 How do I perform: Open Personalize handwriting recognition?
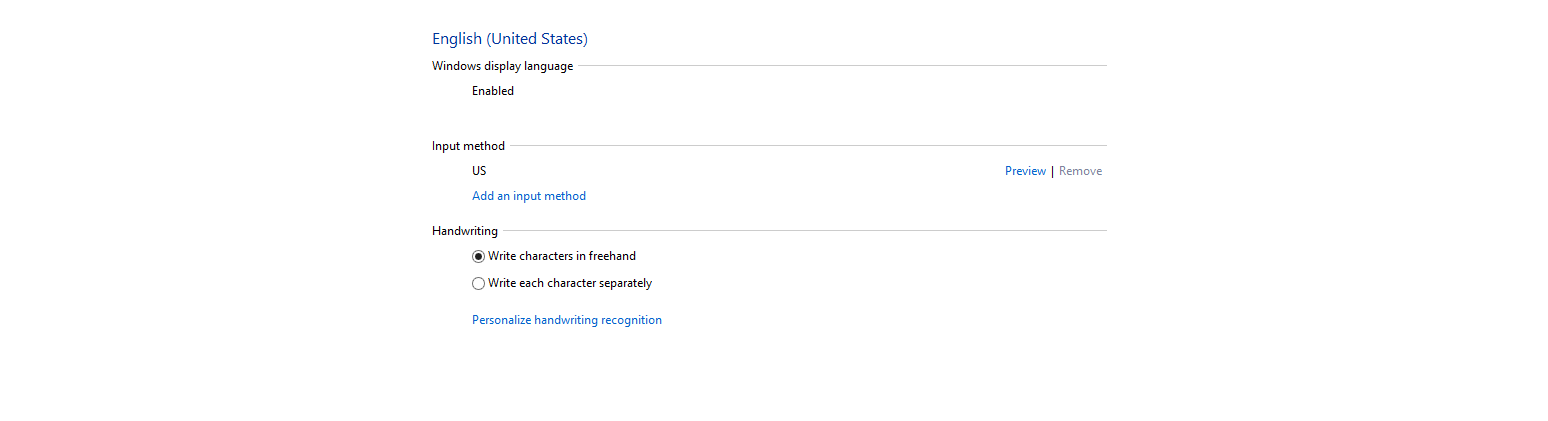(567, 320)
